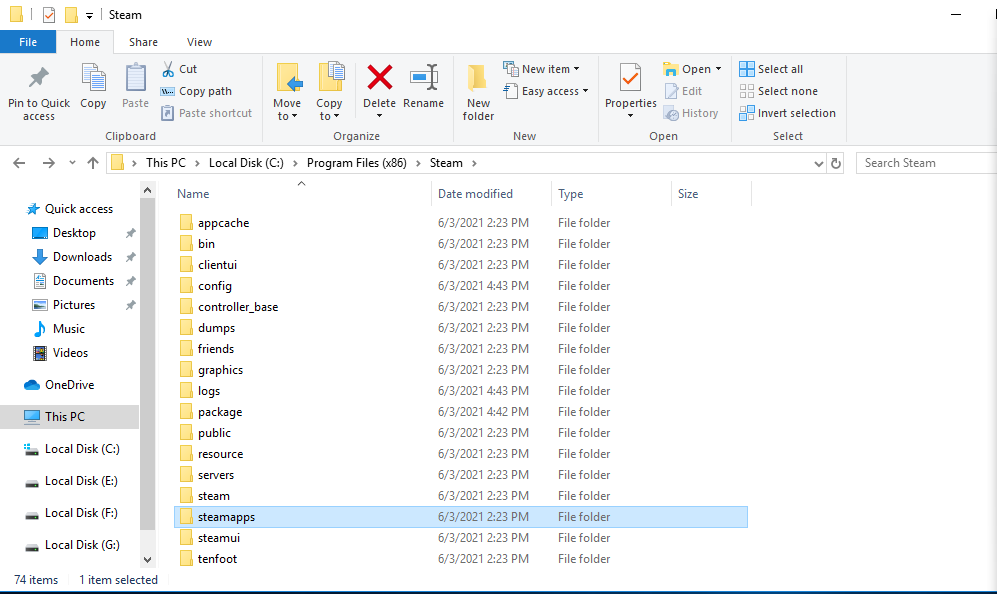
Task: Click Select all in the ribbon
Action: click(x=771, y=69)
